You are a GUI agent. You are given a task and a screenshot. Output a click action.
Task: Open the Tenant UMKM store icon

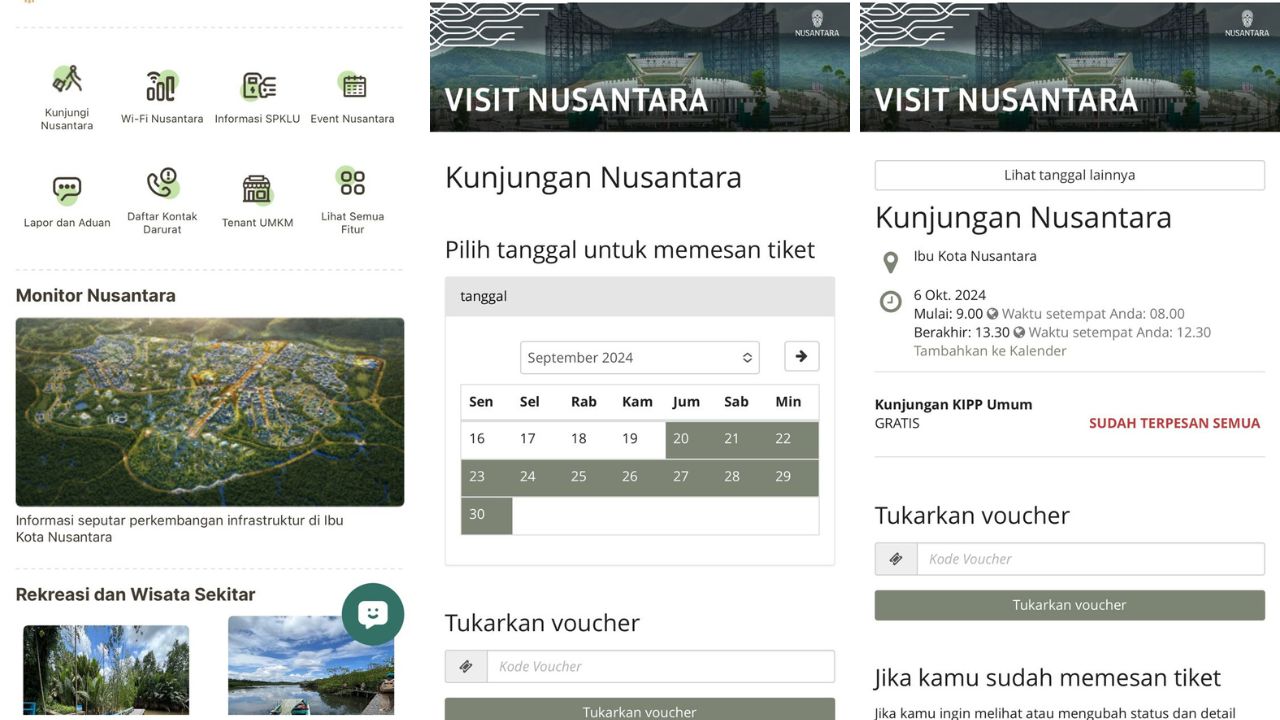[257, 190]
